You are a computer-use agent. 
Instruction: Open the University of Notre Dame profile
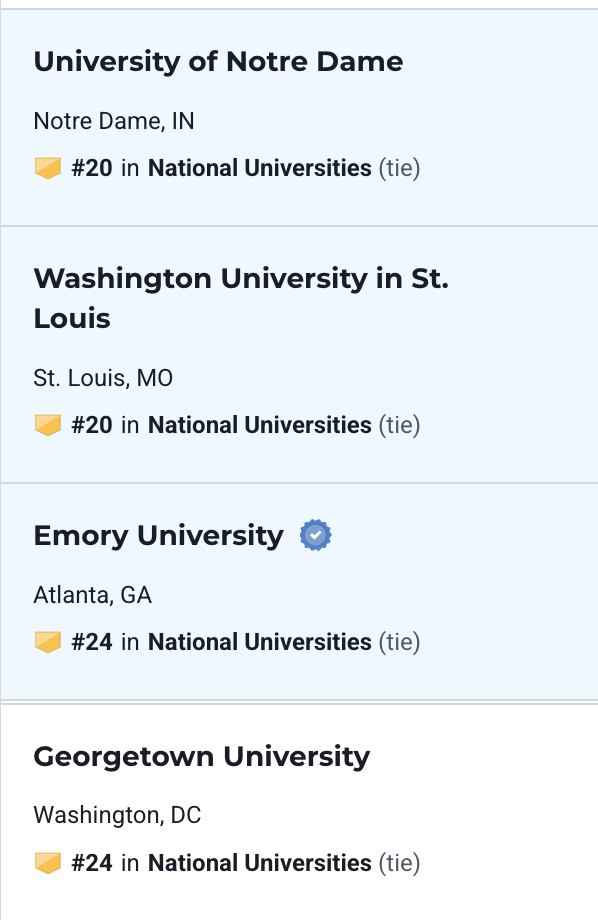click(x=218, y=62)
